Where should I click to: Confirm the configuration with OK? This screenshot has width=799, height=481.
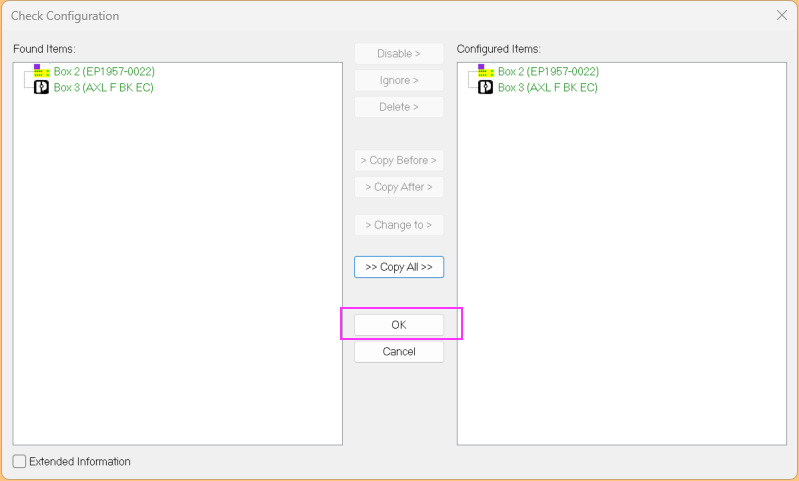(399, 325)
